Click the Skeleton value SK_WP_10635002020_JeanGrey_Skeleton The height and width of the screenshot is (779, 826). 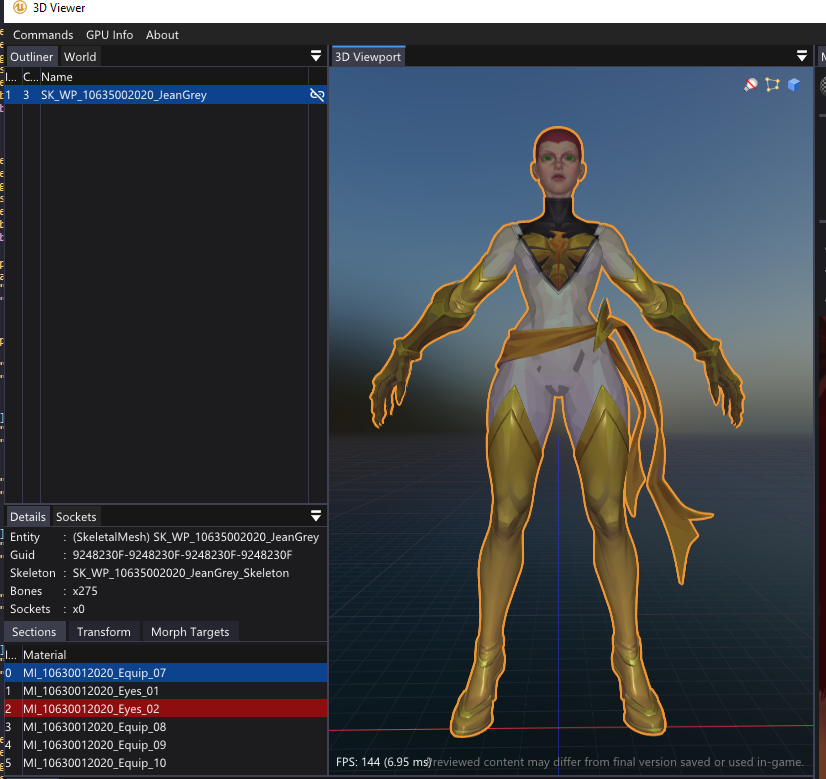(x=181, y=573)
